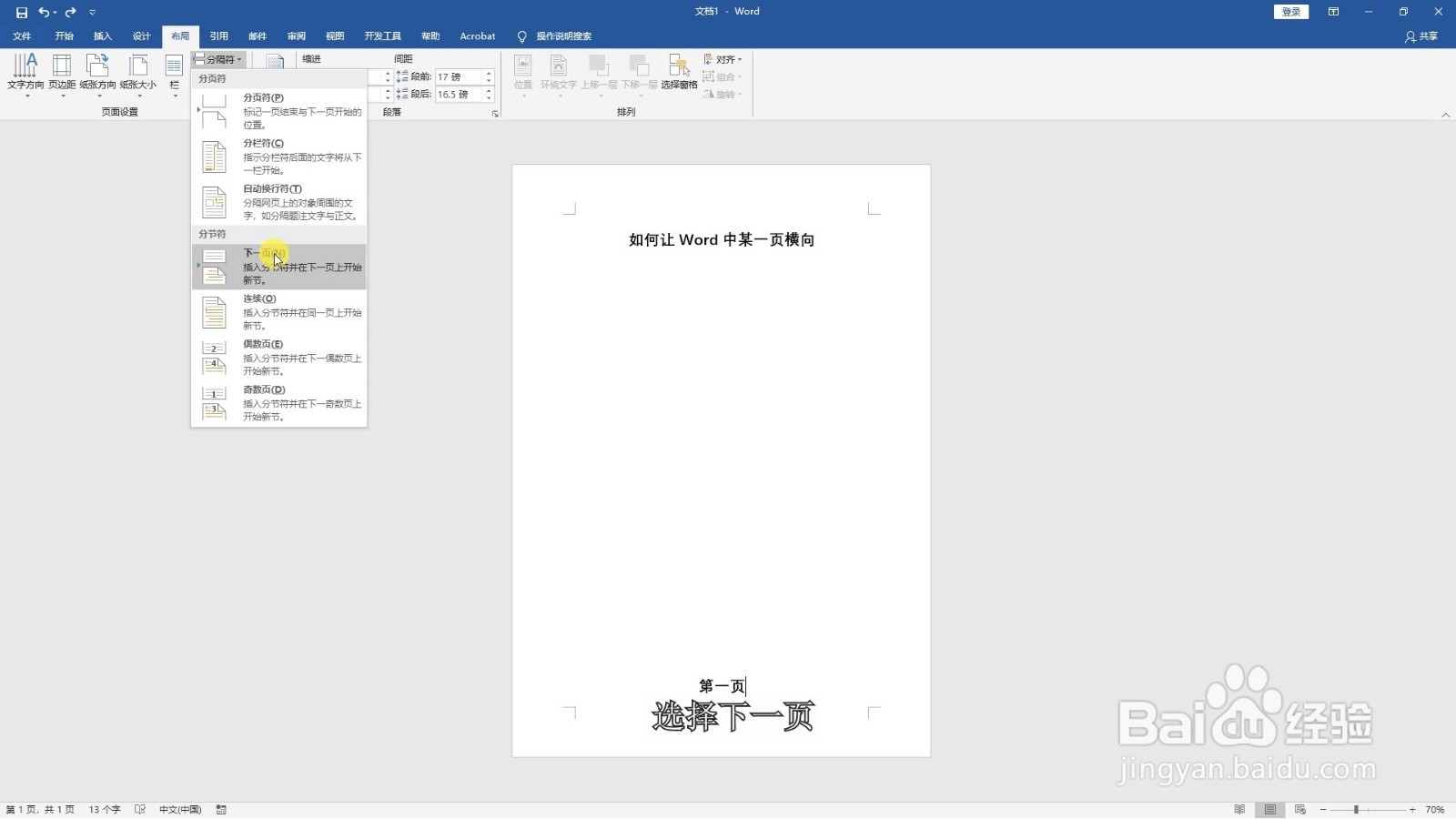Open the 旋转 rotate dropdown

tap(723, 94)
